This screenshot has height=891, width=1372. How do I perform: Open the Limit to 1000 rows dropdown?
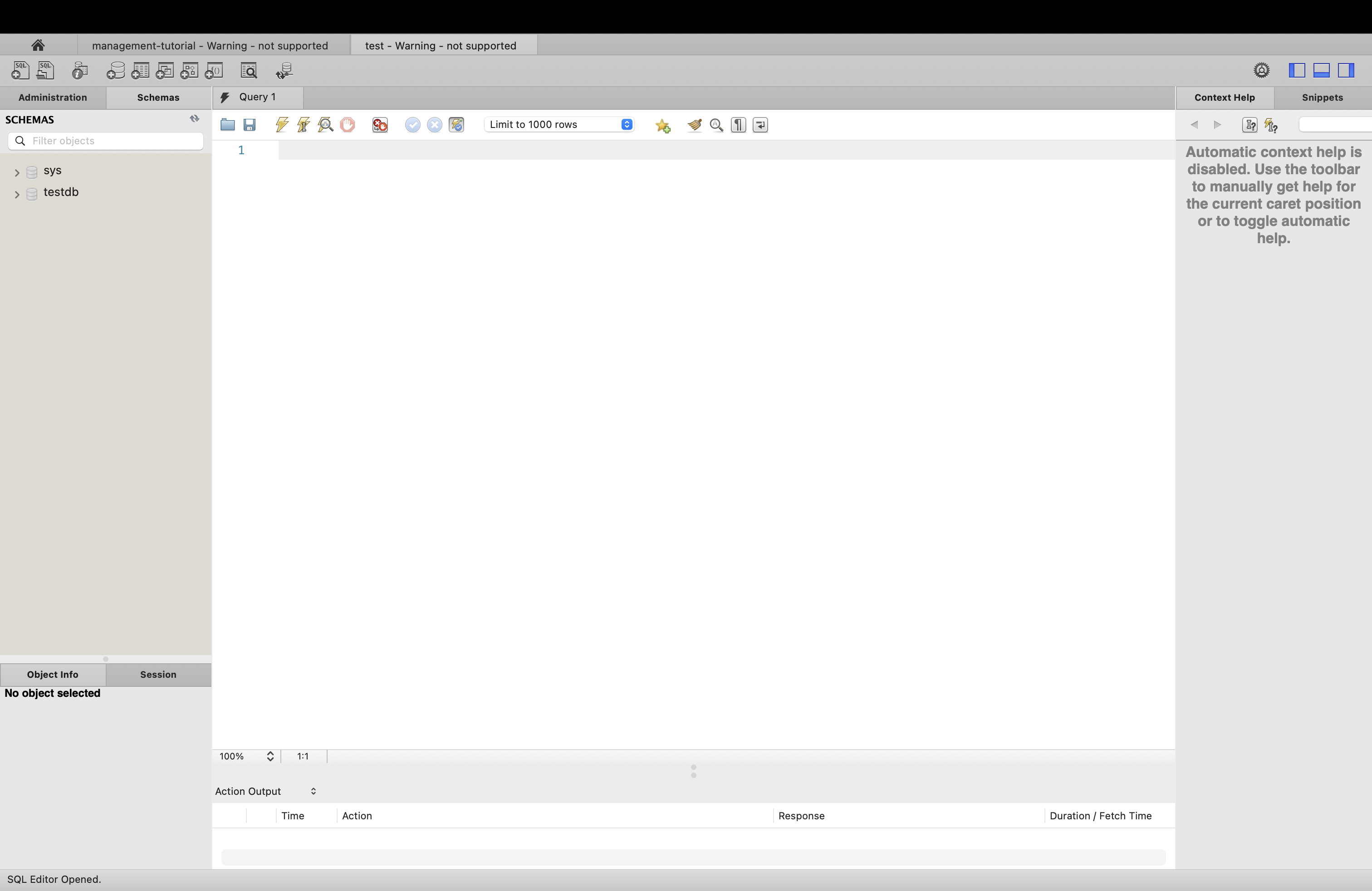[559, 124]
